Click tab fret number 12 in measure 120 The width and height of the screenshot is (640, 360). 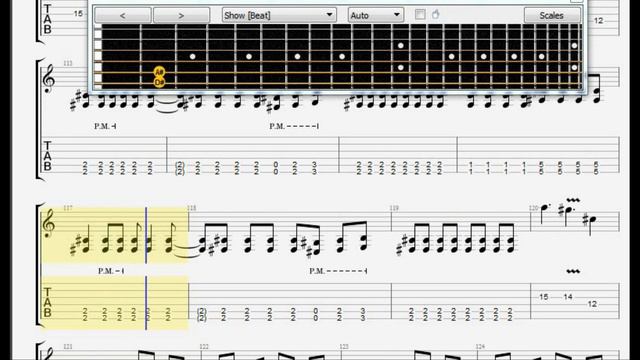click(x=592, y=304)
